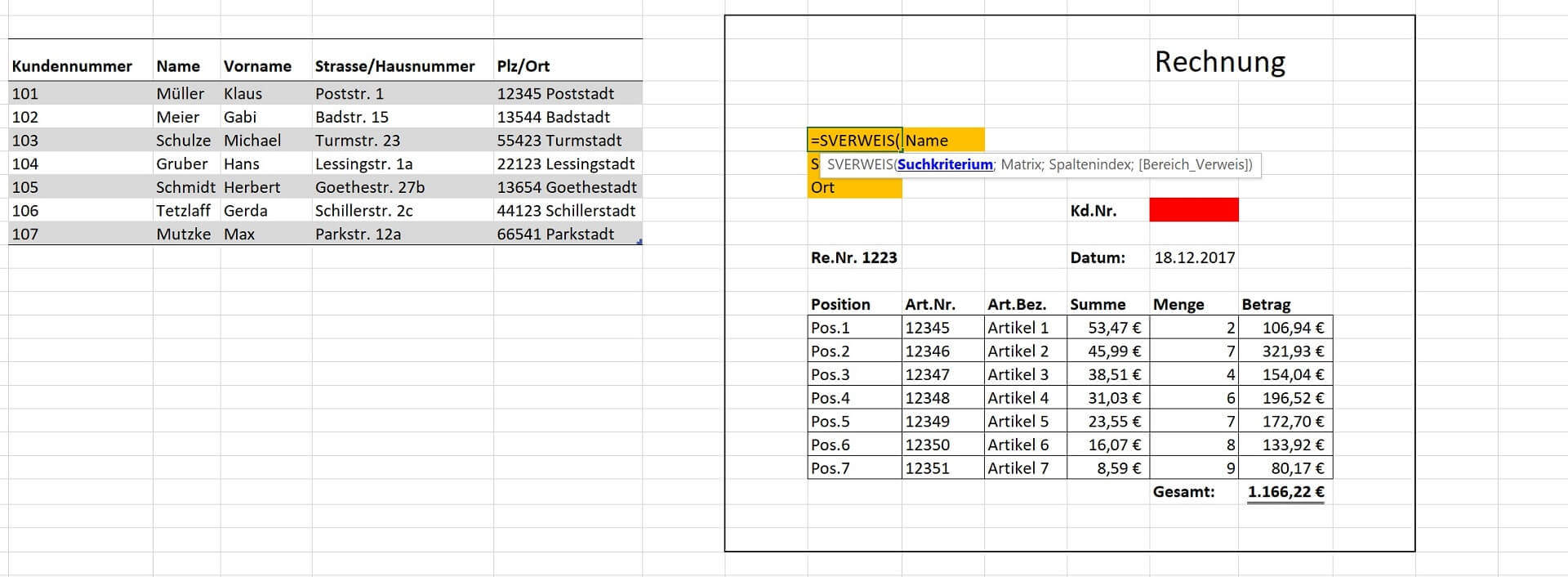Click customer number 105 cell

point(80,187)
